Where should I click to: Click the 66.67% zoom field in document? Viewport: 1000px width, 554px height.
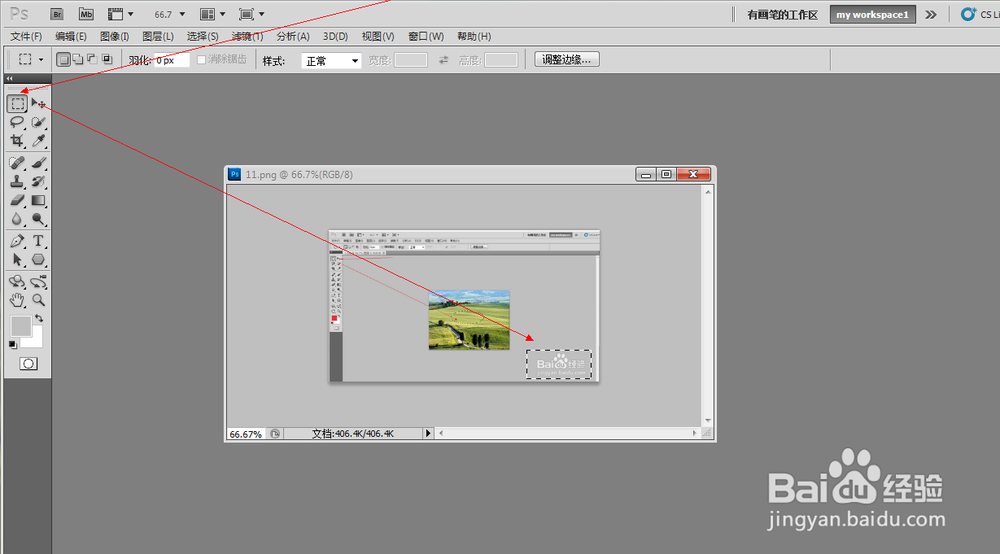pos(246,434)
